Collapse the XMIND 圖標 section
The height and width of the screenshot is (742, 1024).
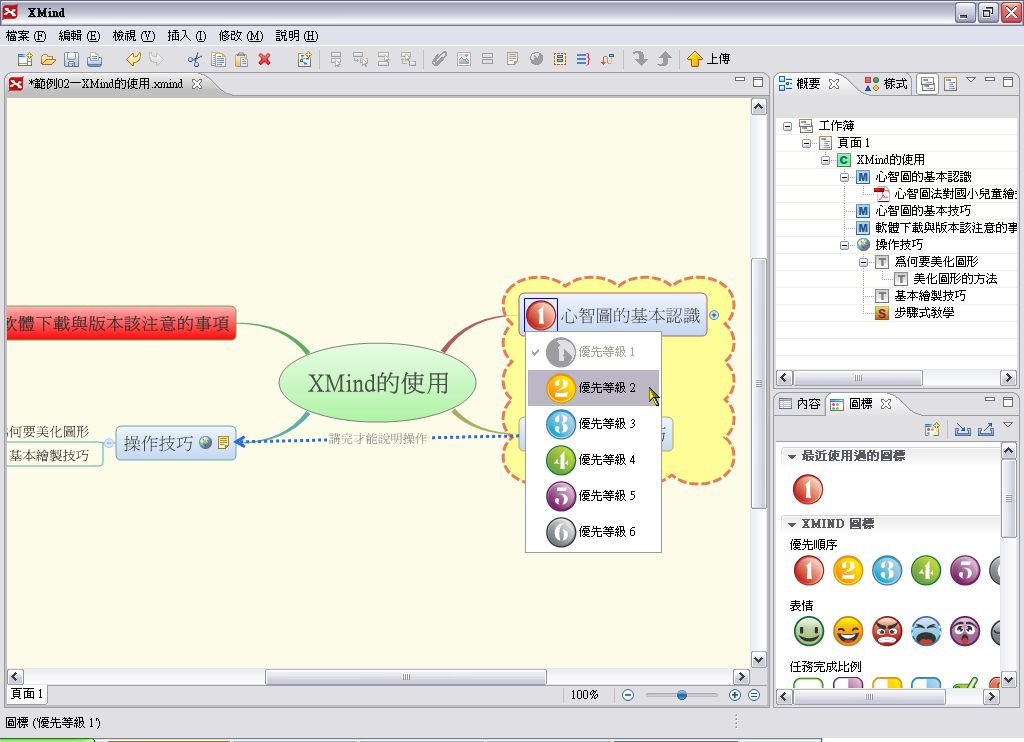point(792,524)
